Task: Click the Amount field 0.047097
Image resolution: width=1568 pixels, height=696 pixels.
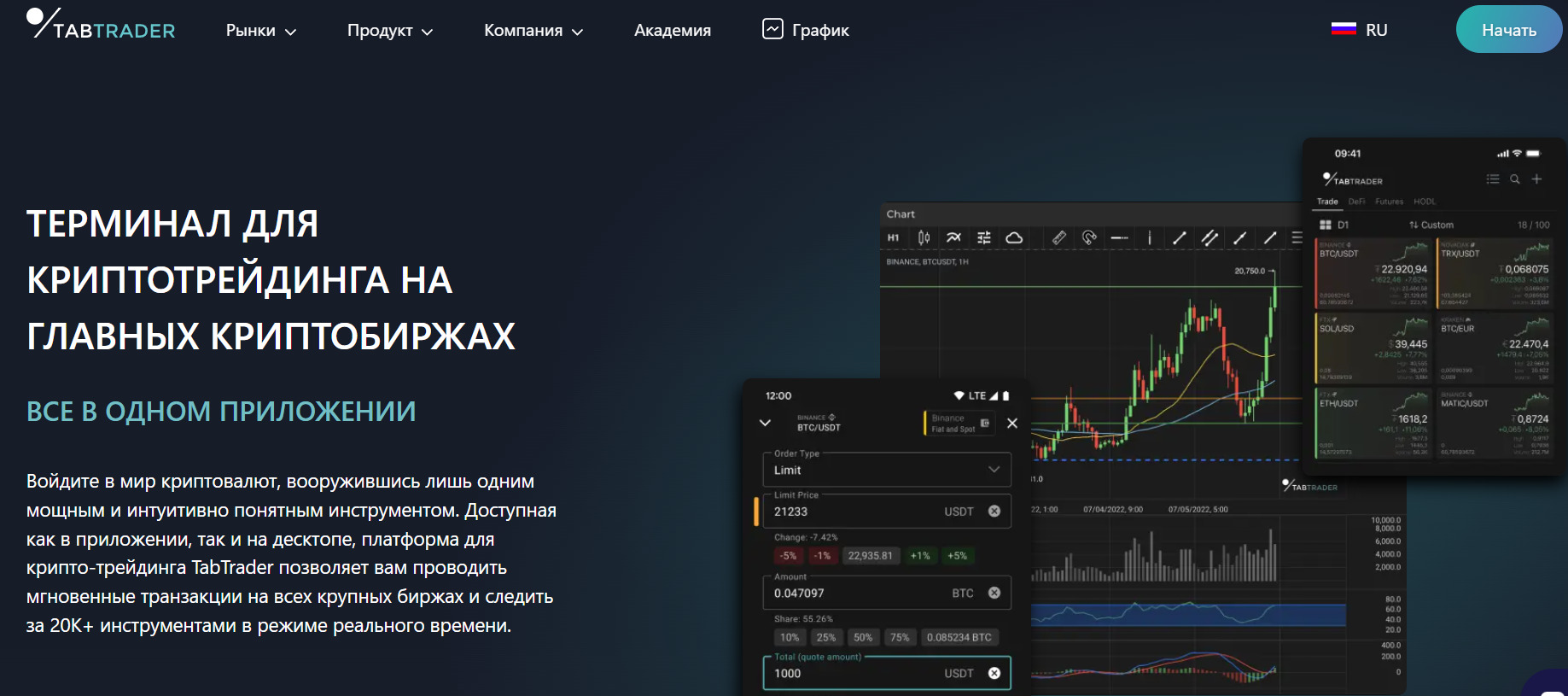Action: 887,593
